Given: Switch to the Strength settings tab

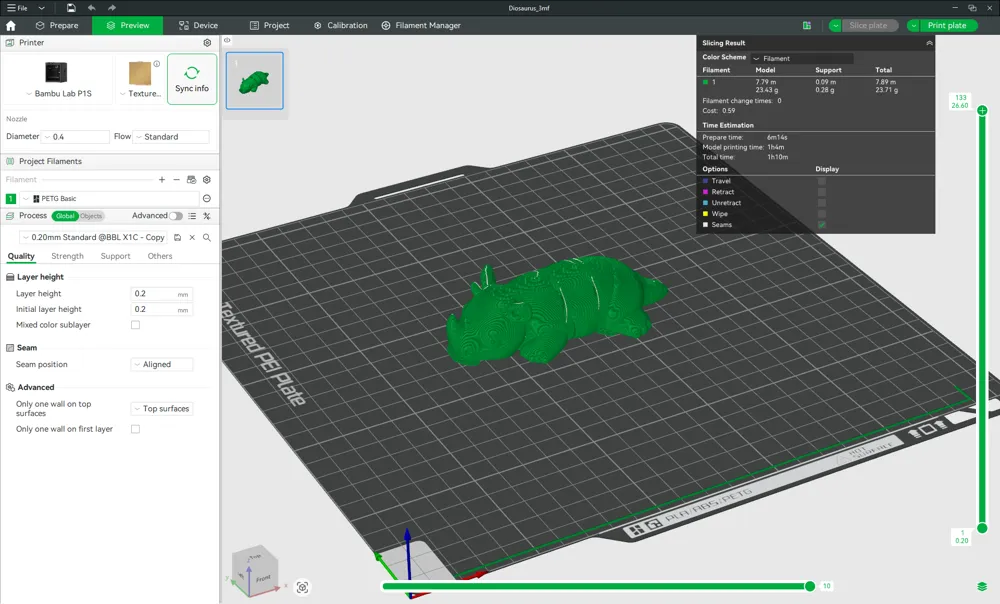Looking at the screenshot, I should tap(67, 256).
